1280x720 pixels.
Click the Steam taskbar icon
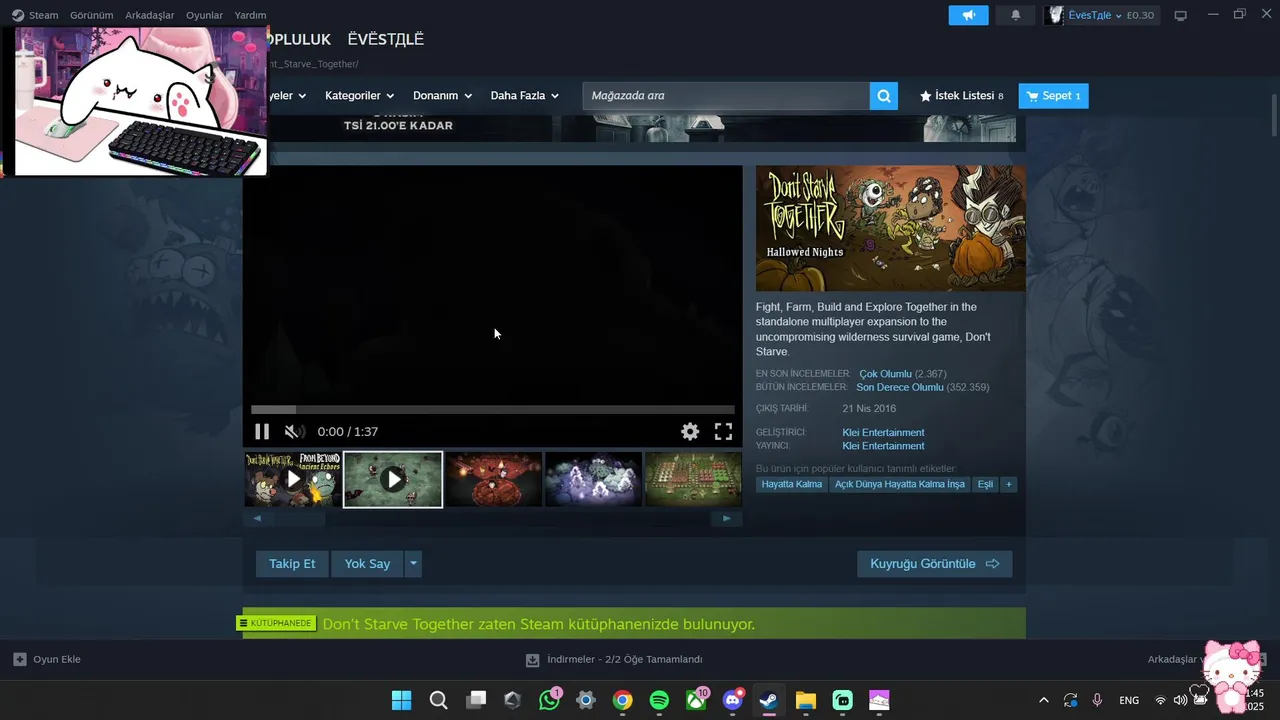[769, 700]
